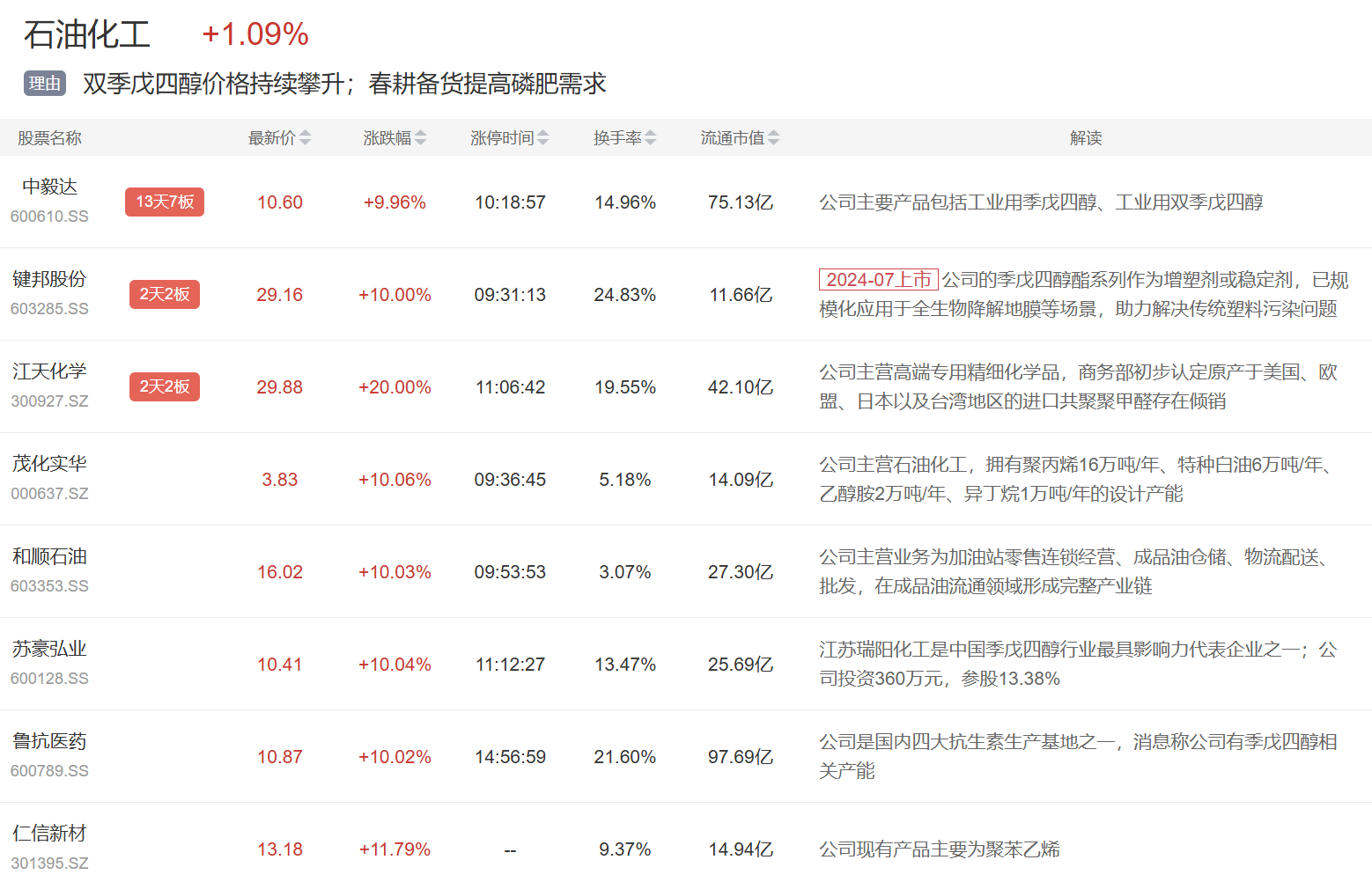Click the 理由 tag badge
Viewport: 1372px width, 882px height.
(45, 84)
